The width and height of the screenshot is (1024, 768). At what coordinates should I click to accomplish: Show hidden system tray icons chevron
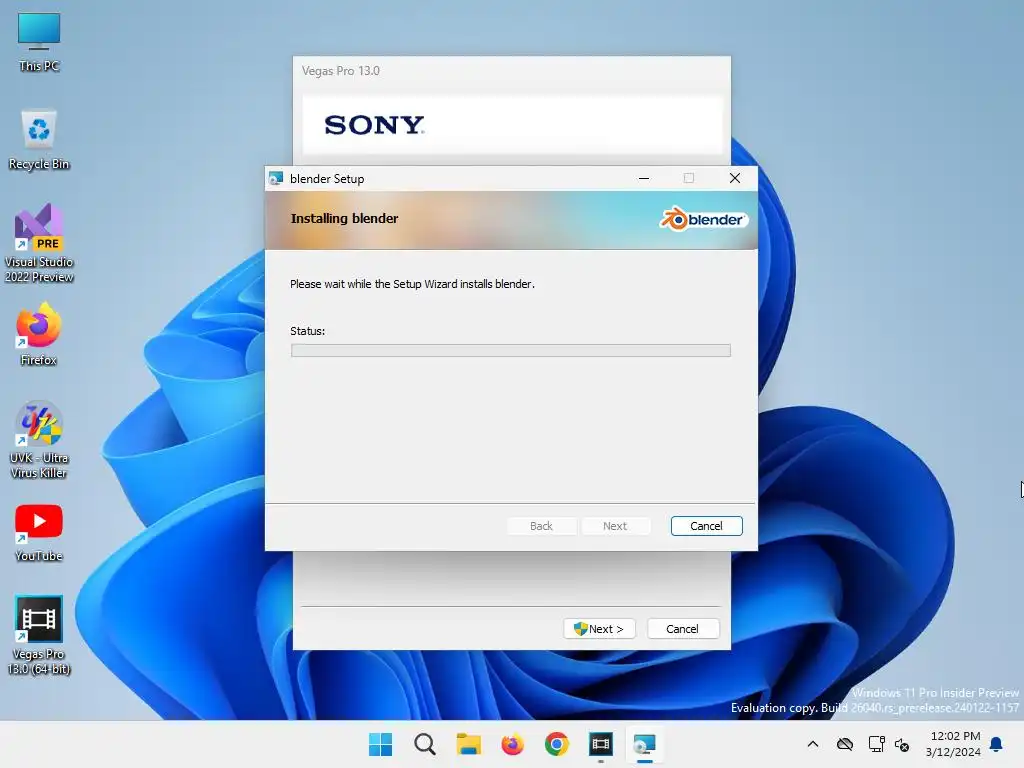tap(812, 744)
